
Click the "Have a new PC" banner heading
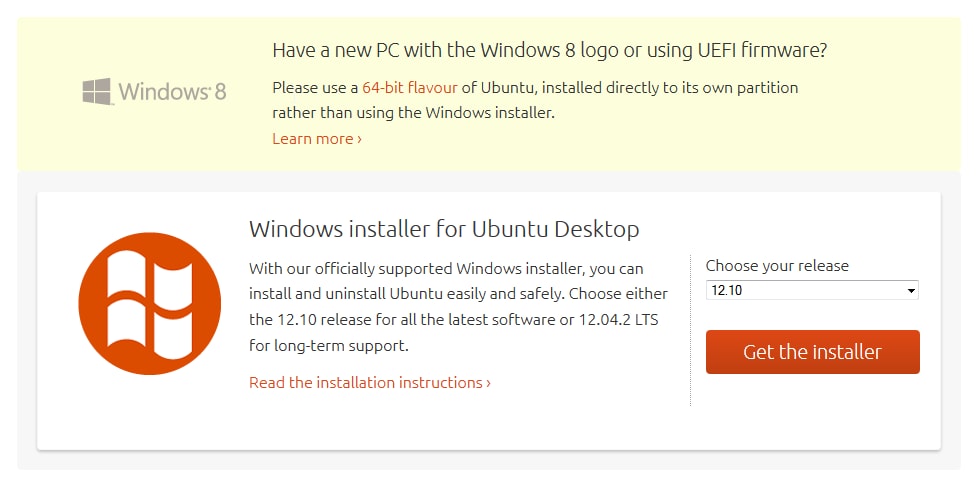click(x=550, y=50)
